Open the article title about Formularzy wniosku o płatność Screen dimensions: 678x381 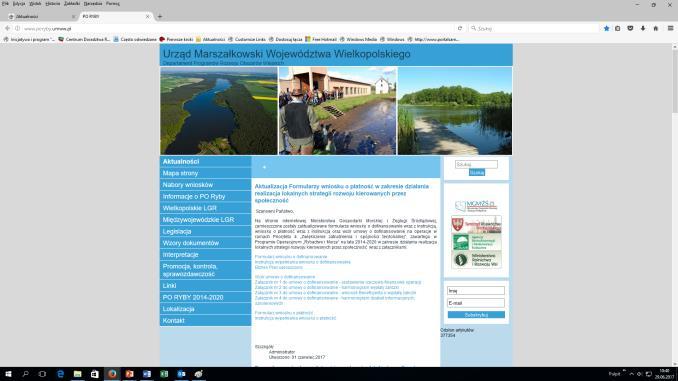342,193
